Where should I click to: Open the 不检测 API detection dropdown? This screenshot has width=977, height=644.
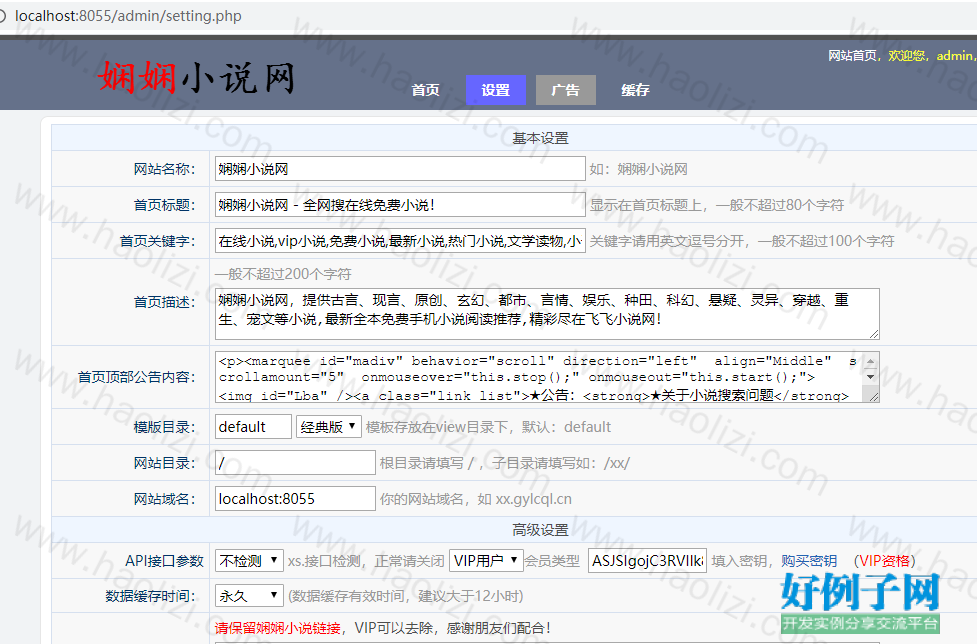(249, 561)
